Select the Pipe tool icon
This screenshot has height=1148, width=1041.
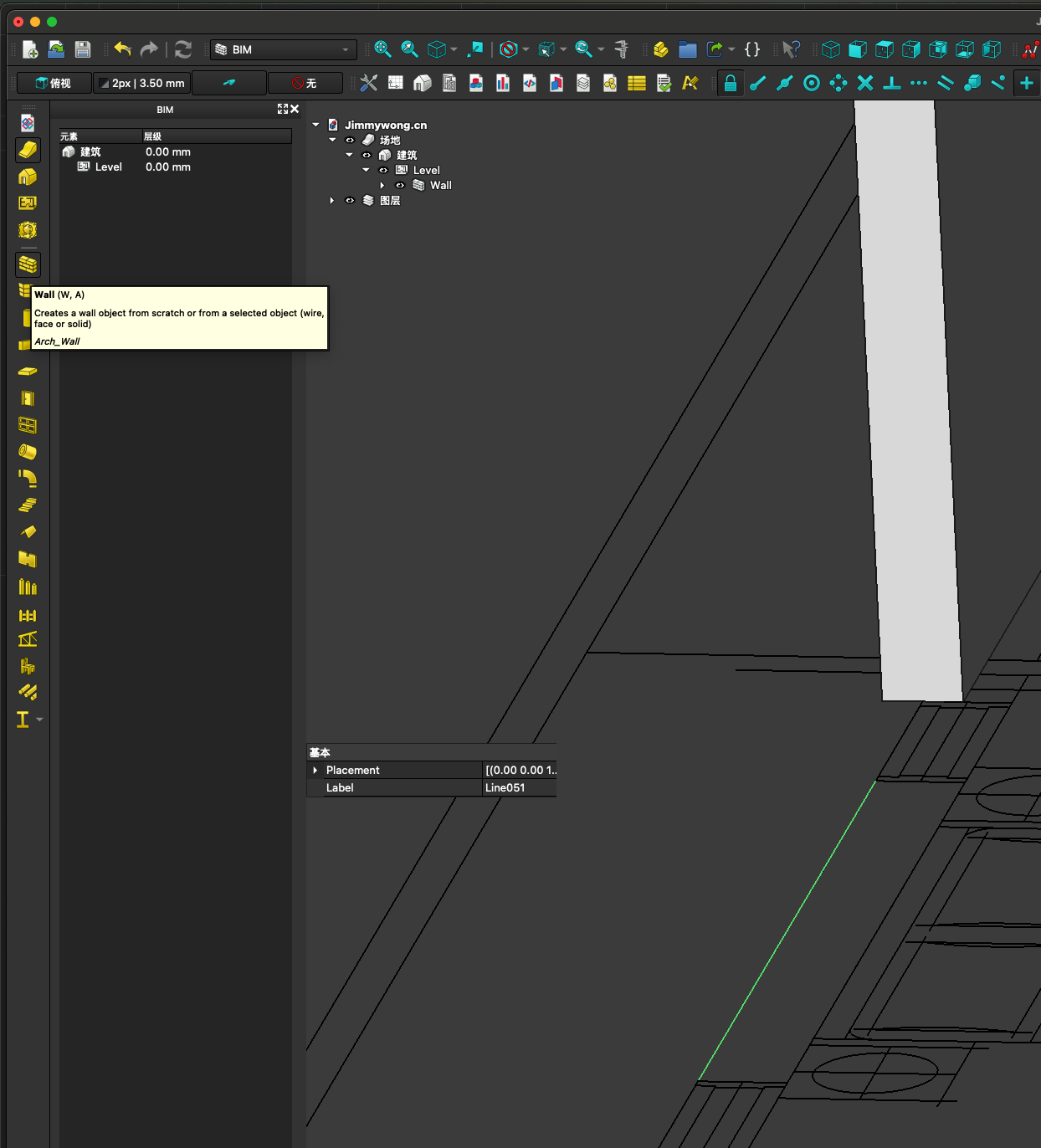(28, 452)
